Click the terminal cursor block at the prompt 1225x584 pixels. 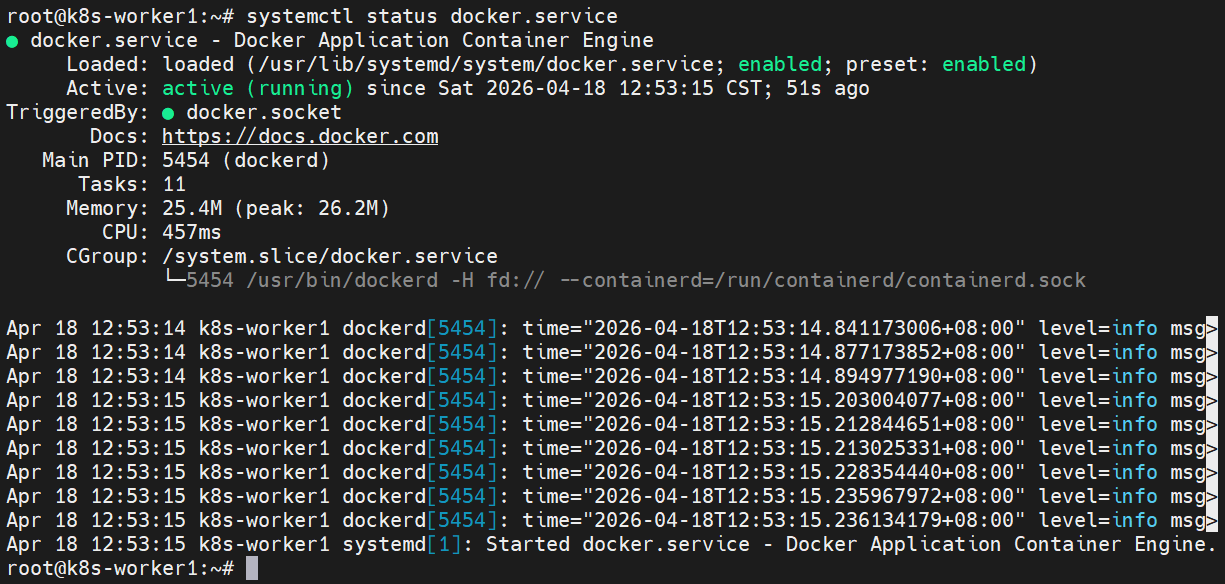[252, 568]
